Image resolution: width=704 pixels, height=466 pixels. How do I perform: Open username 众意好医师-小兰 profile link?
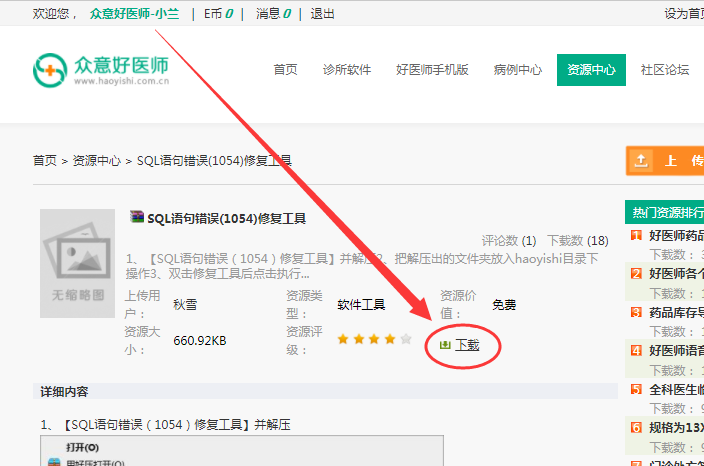pos(134,14)
